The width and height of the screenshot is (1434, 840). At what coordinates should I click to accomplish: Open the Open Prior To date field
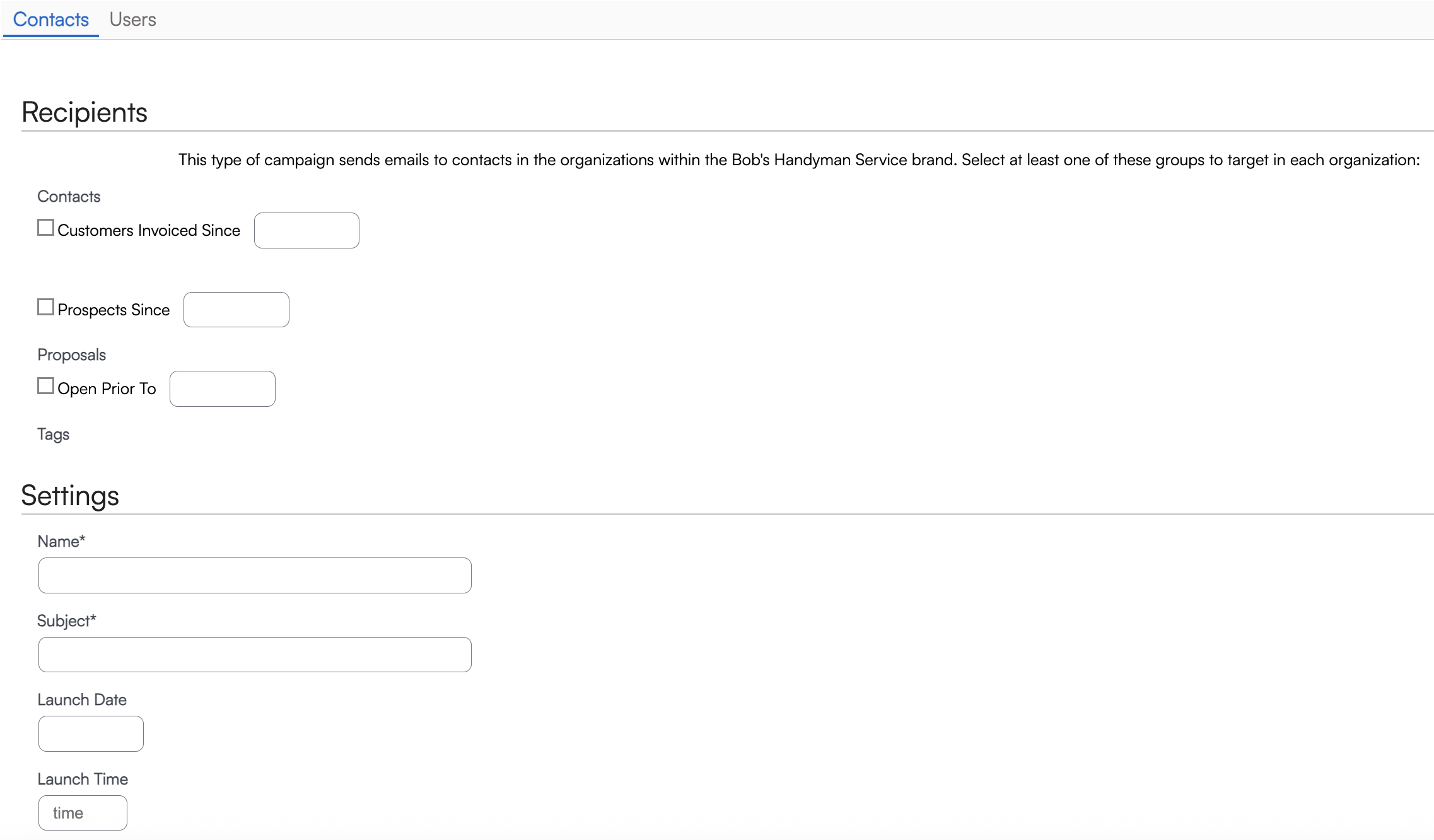click(x=222, y=388)
